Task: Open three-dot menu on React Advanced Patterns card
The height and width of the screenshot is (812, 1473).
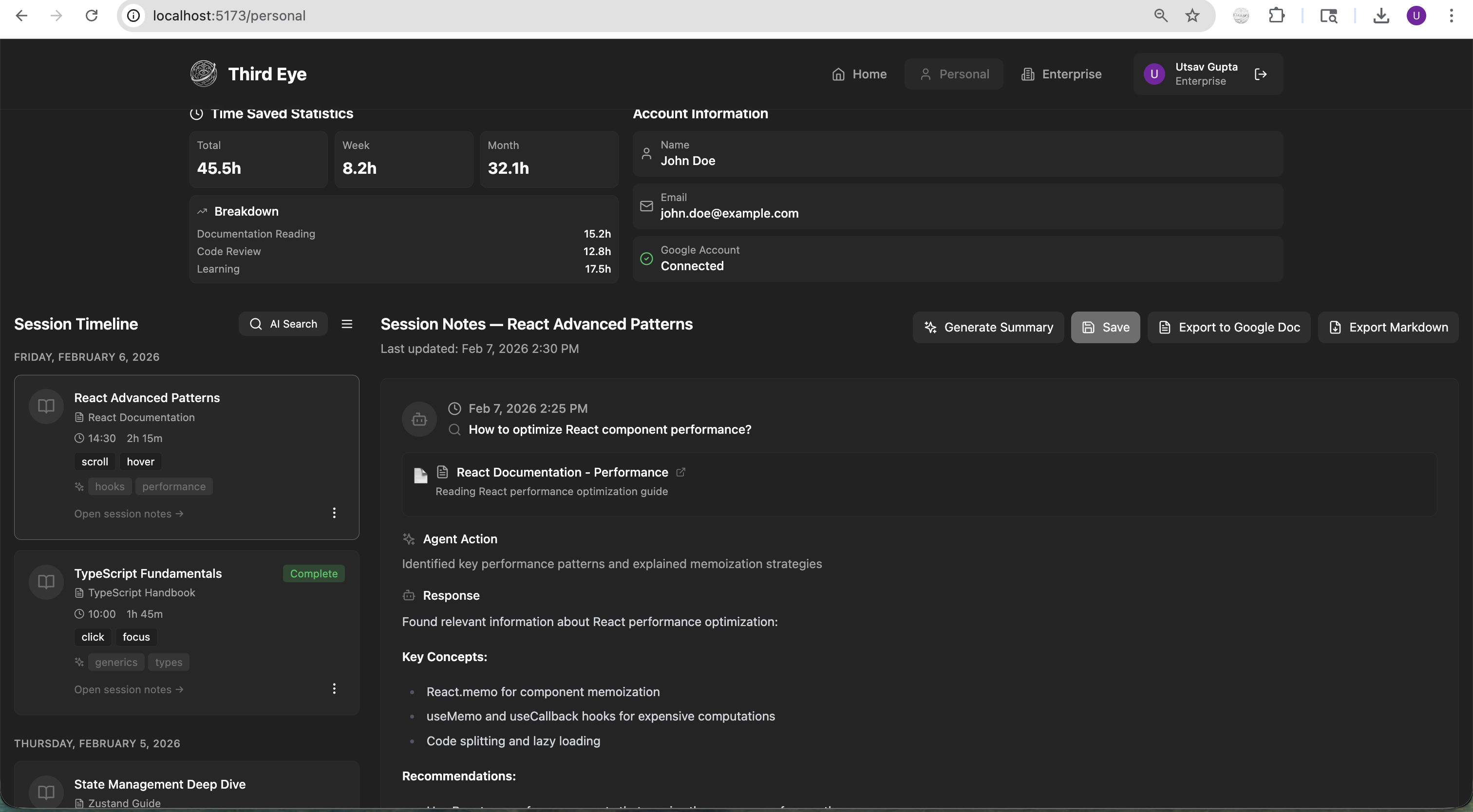Action: [334, 513]
